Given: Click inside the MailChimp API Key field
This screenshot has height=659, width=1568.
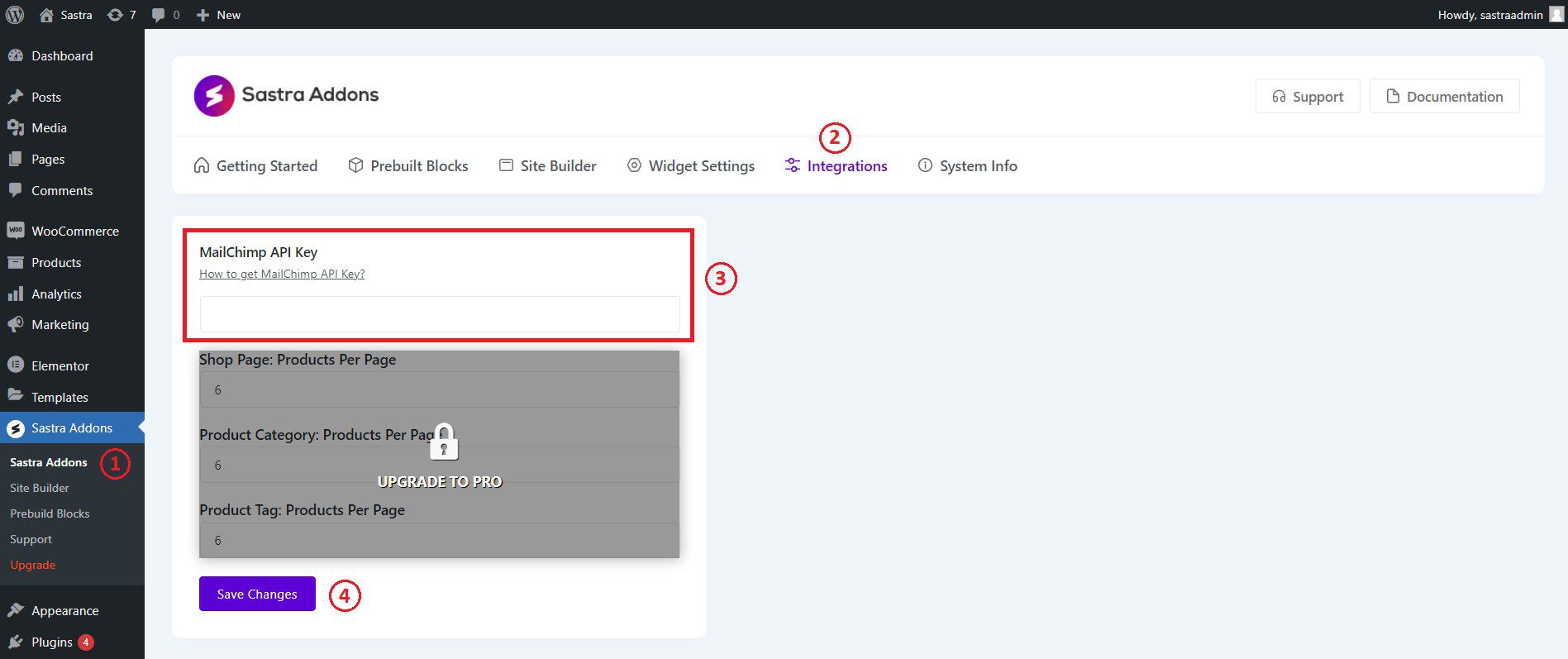Looking at the screenshot, I should tap(440, 314).
